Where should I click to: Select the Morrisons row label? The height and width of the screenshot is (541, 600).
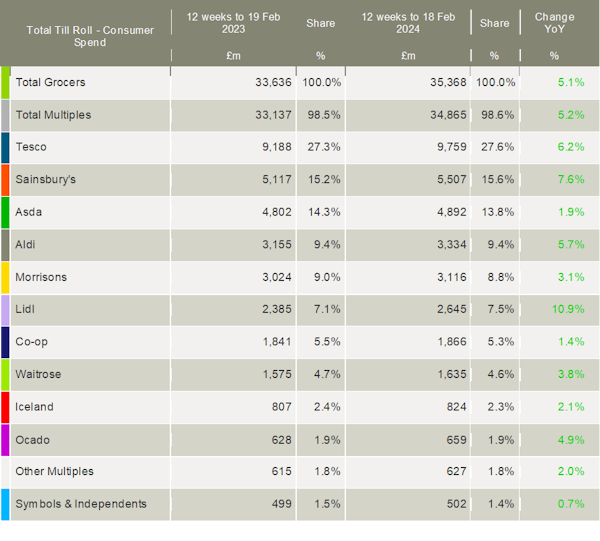click(41, 277)
